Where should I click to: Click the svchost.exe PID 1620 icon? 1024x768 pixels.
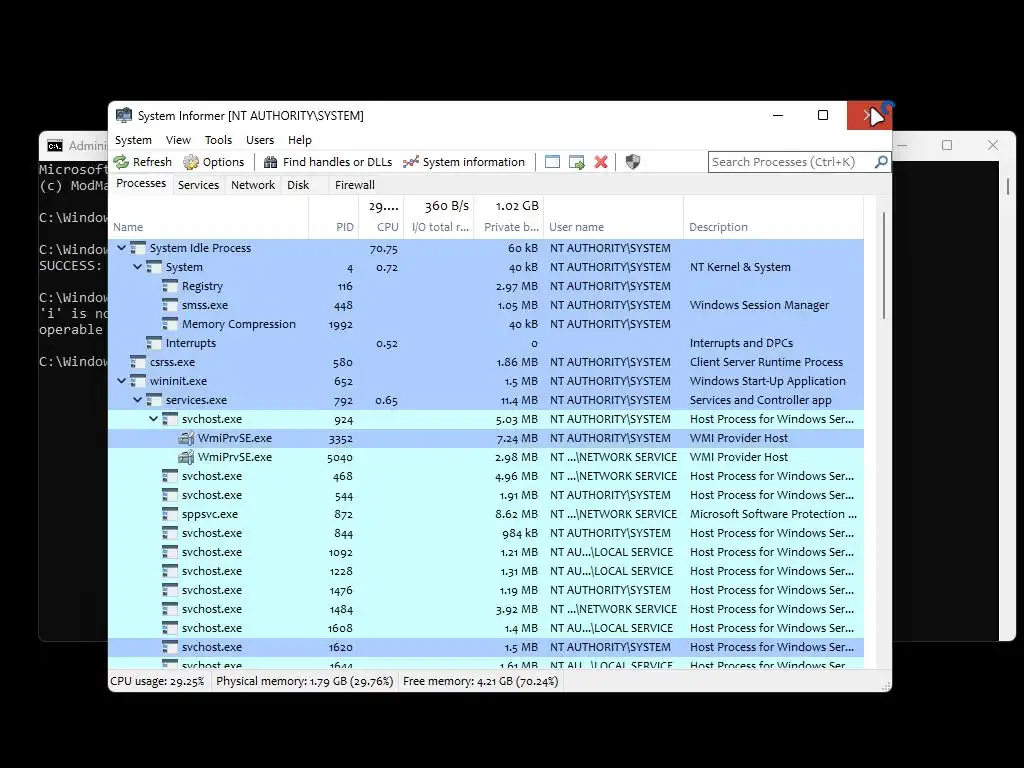tap(170, 647)
